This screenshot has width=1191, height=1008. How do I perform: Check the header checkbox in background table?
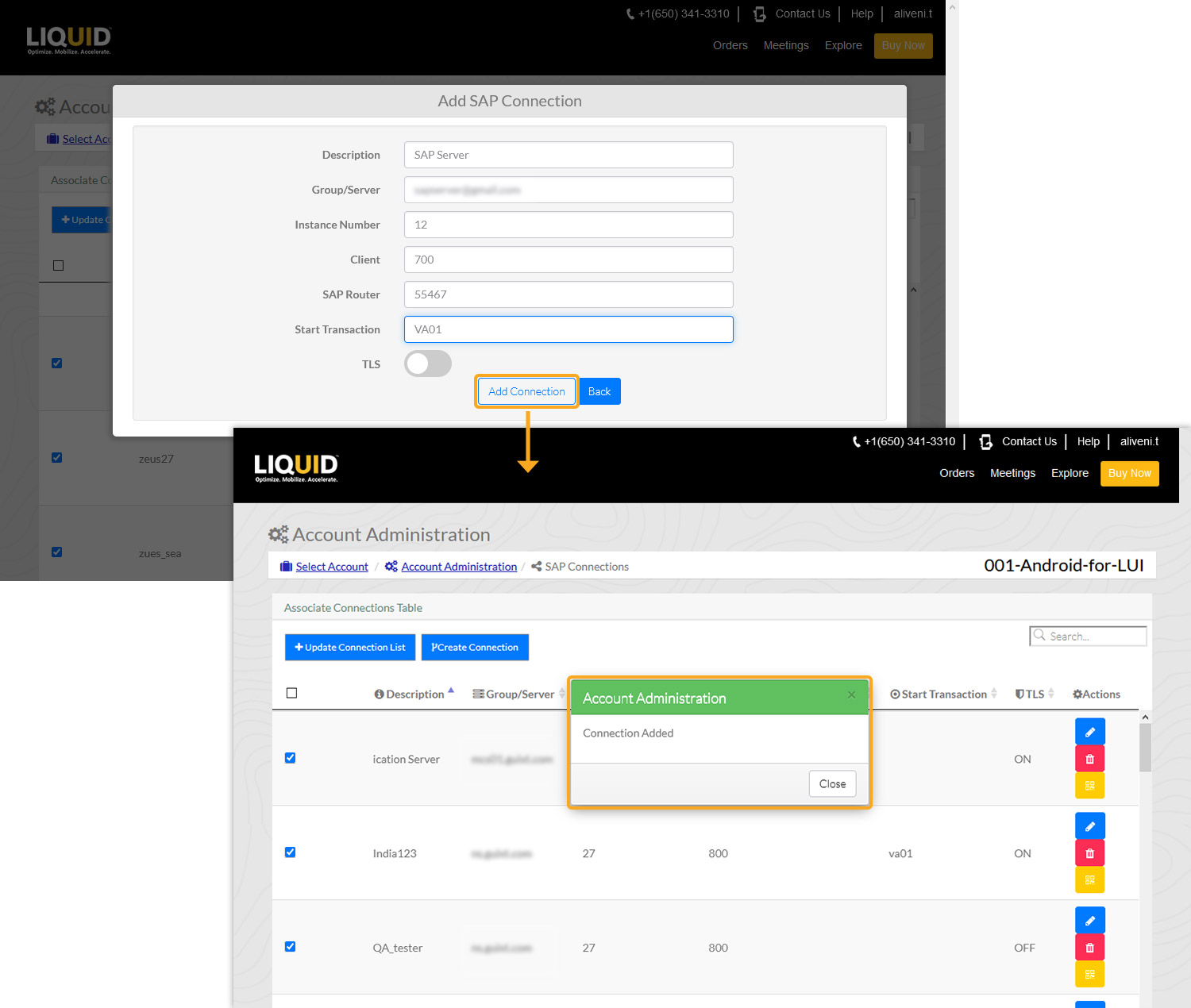click(x=58, y=265)
